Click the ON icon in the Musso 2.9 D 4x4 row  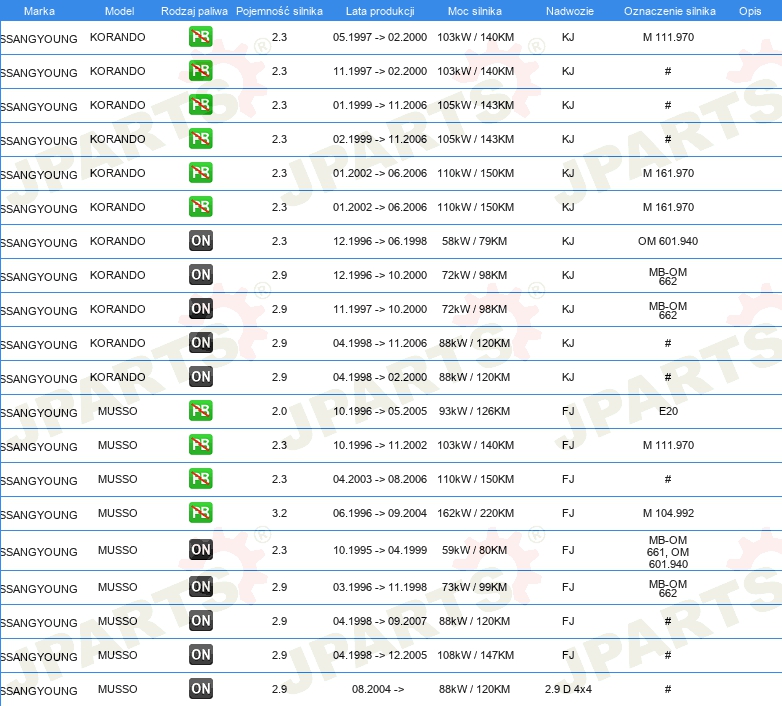(x=201, y=689)
